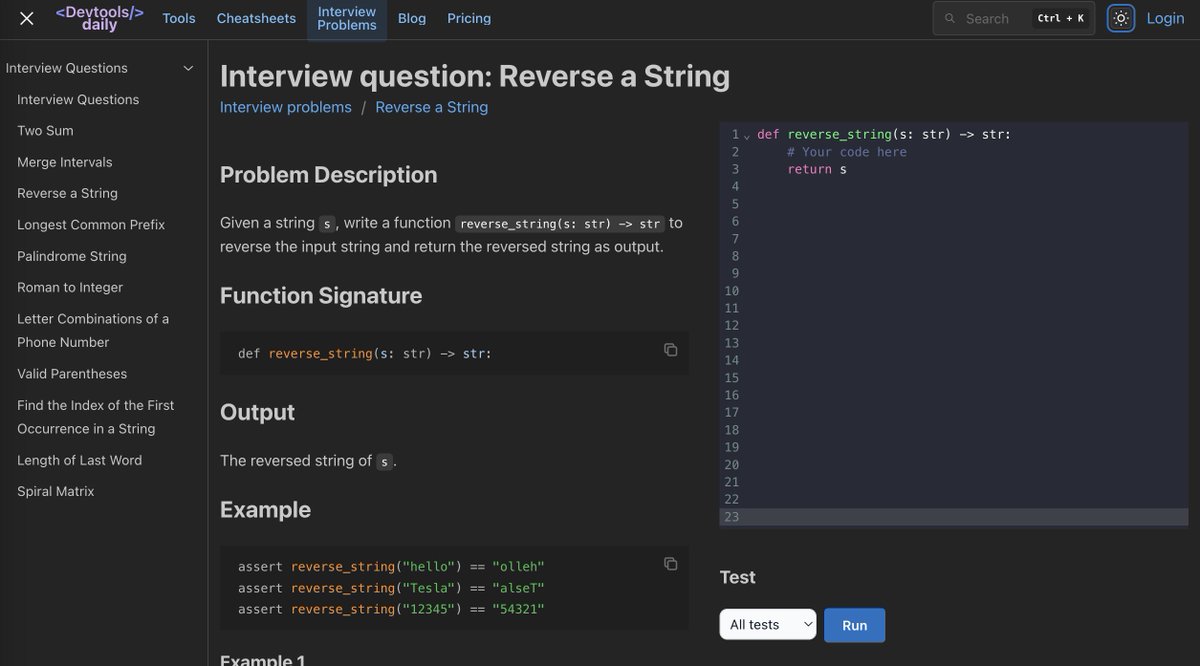This screenshot has height=666, width=1200.
Task: Copy the Example assert code block
Action: coord(670,563)
